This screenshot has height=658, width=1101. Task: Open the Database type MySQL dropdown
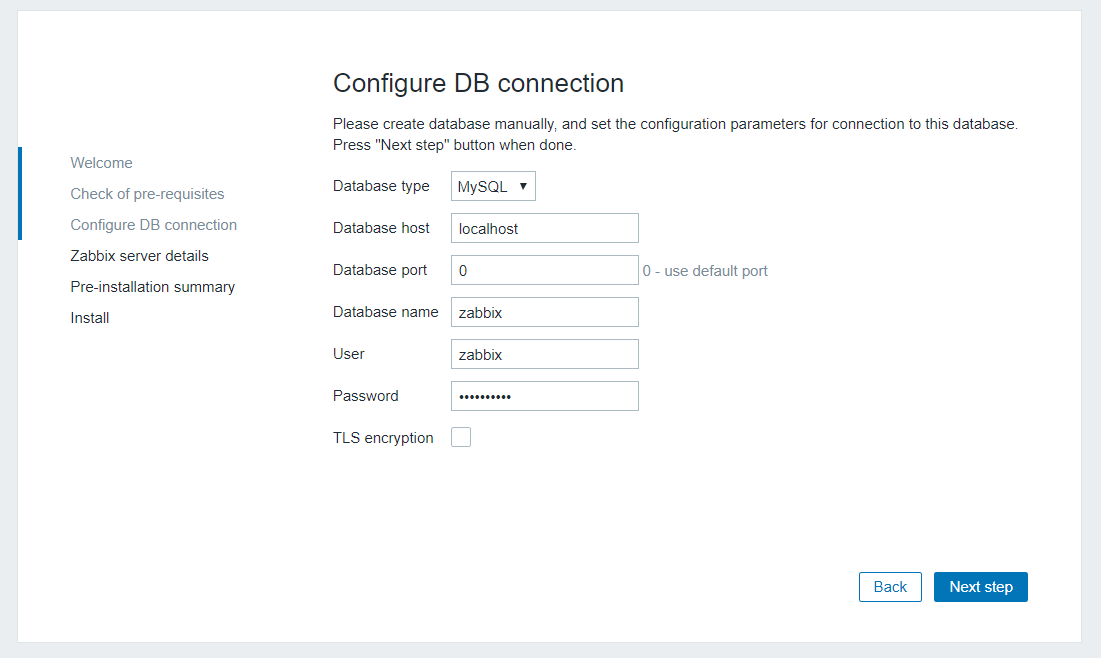493,186
